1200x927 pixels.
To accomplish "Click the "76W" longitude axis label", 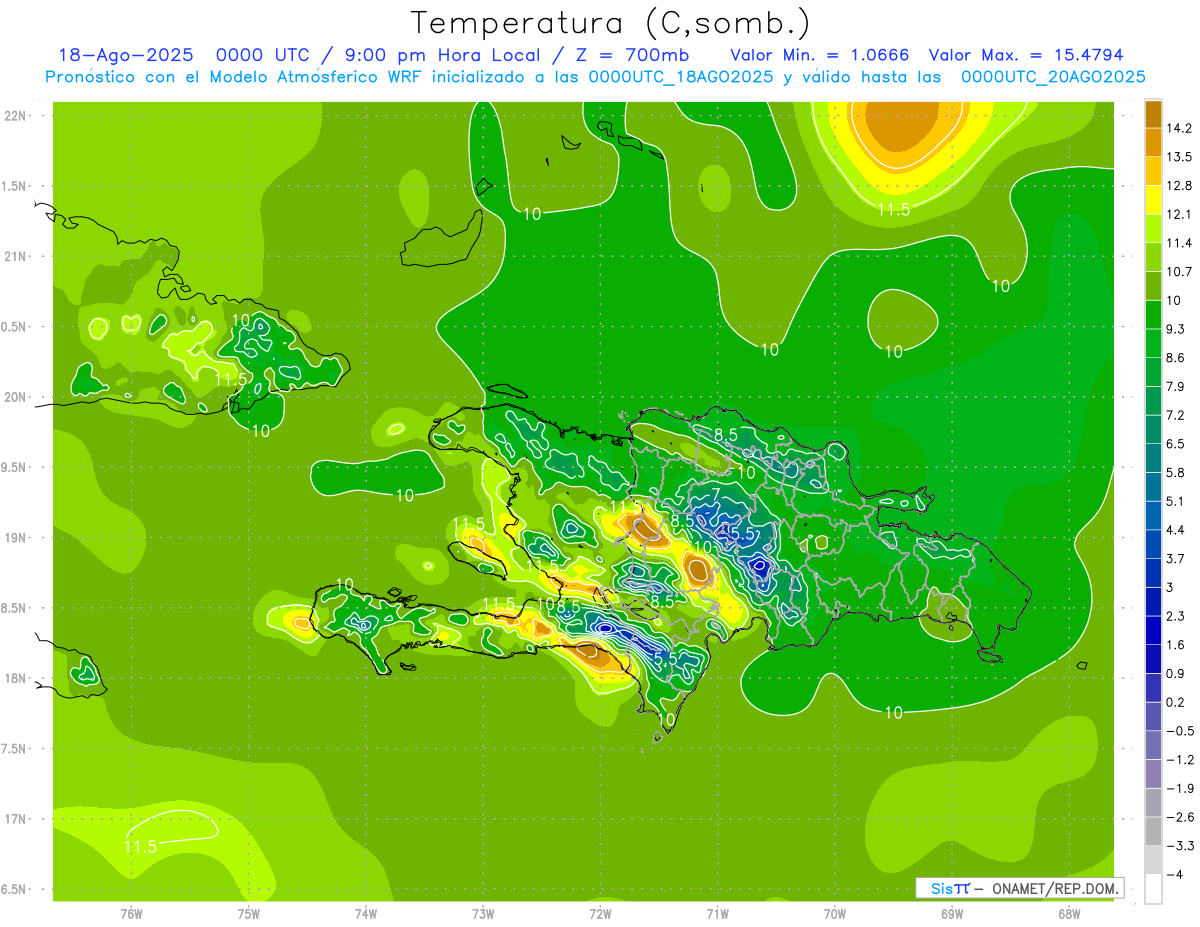I will point(131,914).
